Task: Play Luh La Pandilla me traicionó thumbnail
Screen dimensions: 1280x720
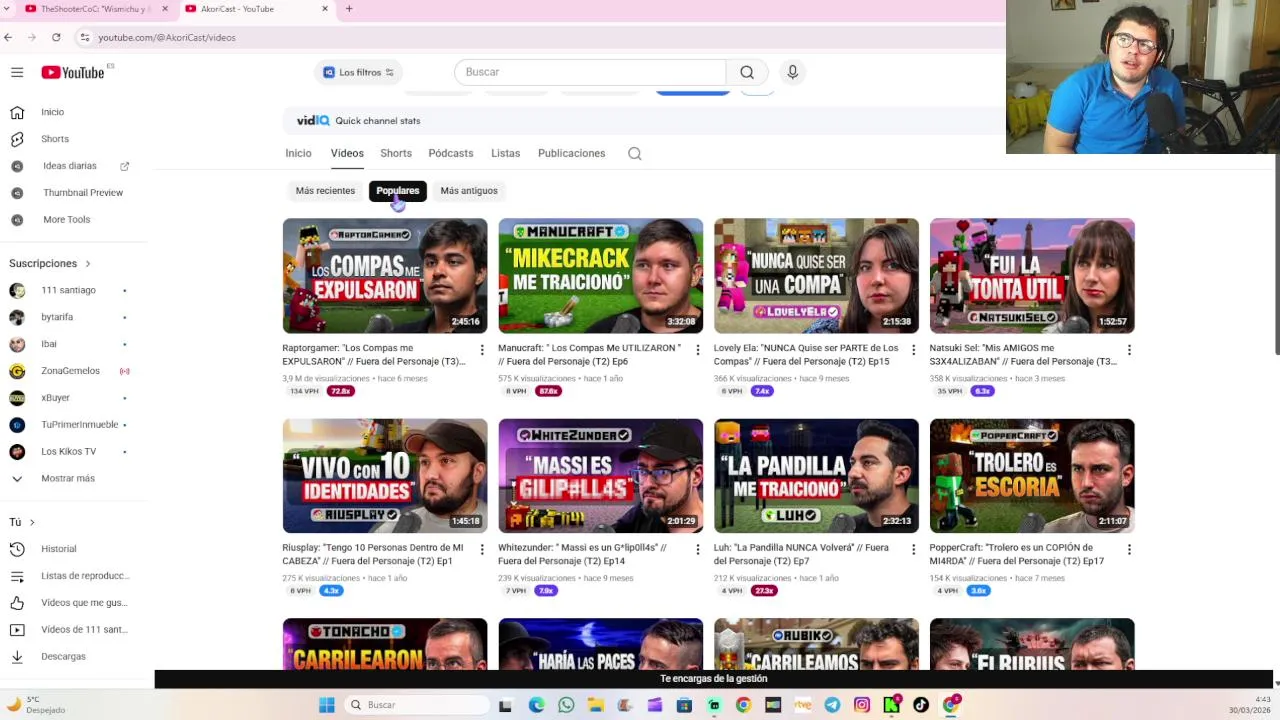Action: [816, 476]
